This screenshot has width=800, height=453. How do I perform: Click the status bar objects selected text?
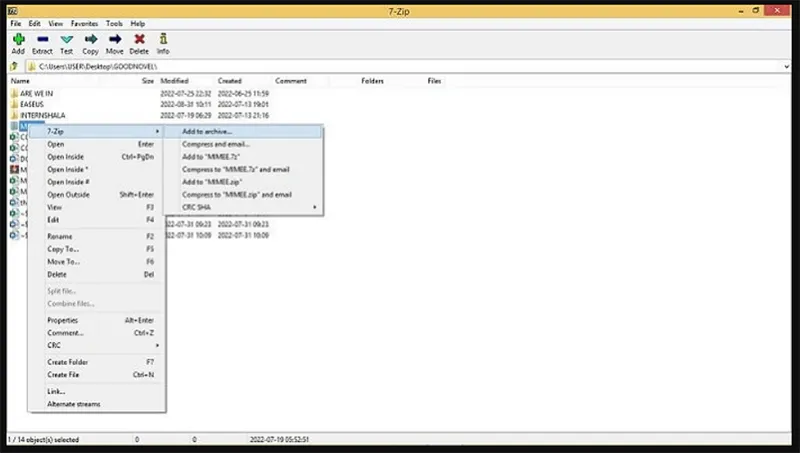click(43, 439)
